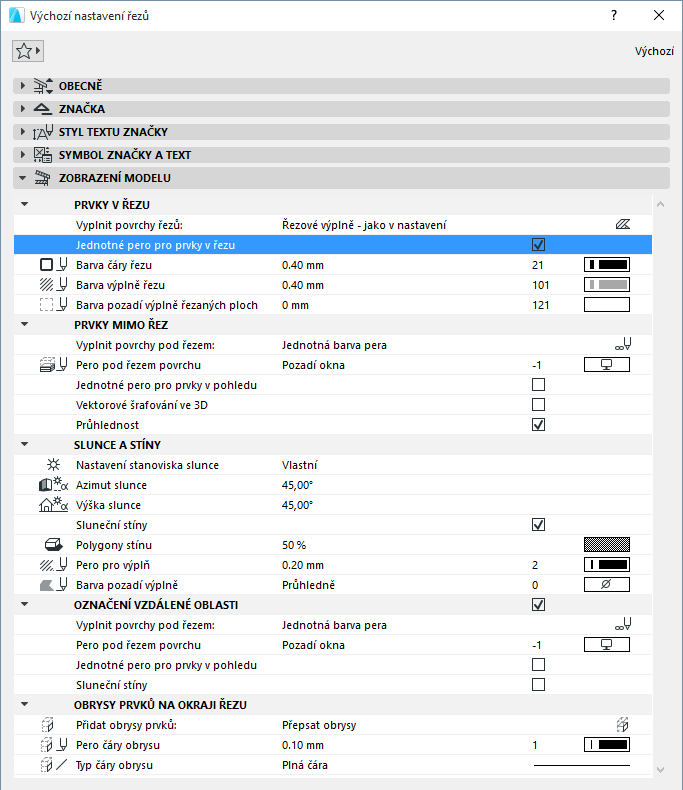The height and width of the screenshot is (790, 683).
Task: Collapse the PRVKY MIMO ŘEZ group
Action: (x=24, y=324)
